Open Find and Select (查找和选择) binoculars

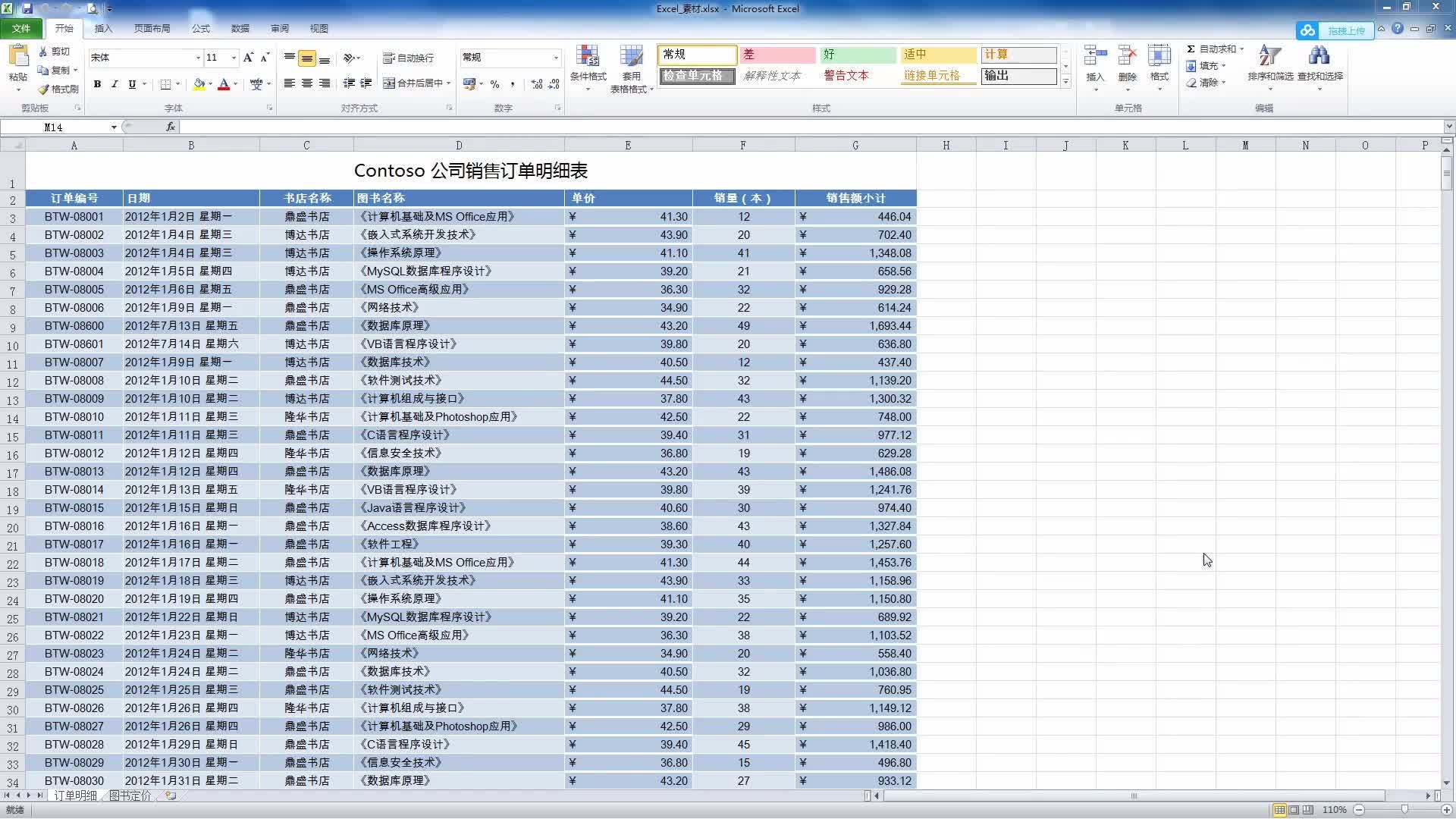(1319, 58)
